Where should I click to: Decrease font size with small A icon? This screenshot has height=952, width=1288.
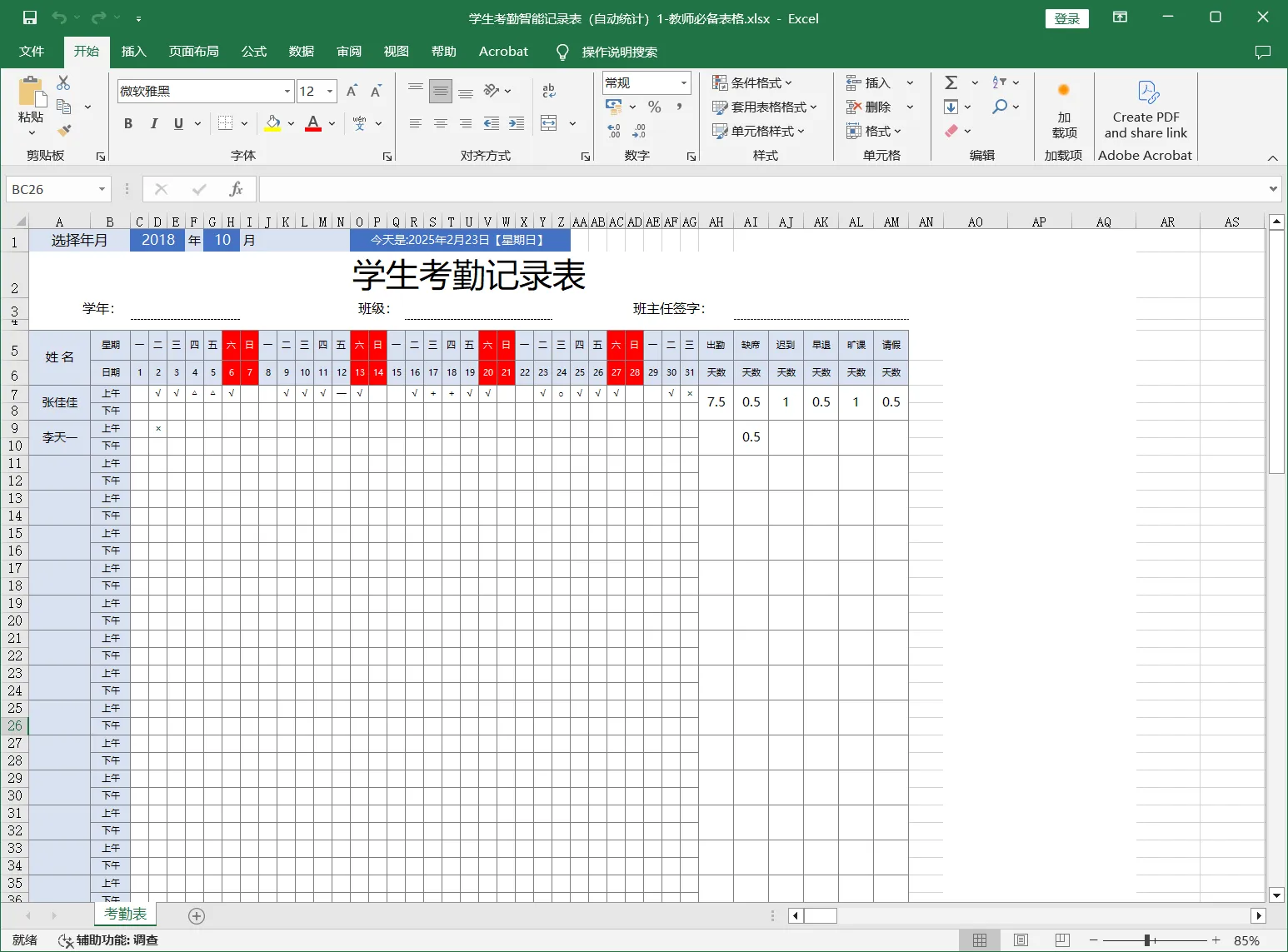pos(376,91)
